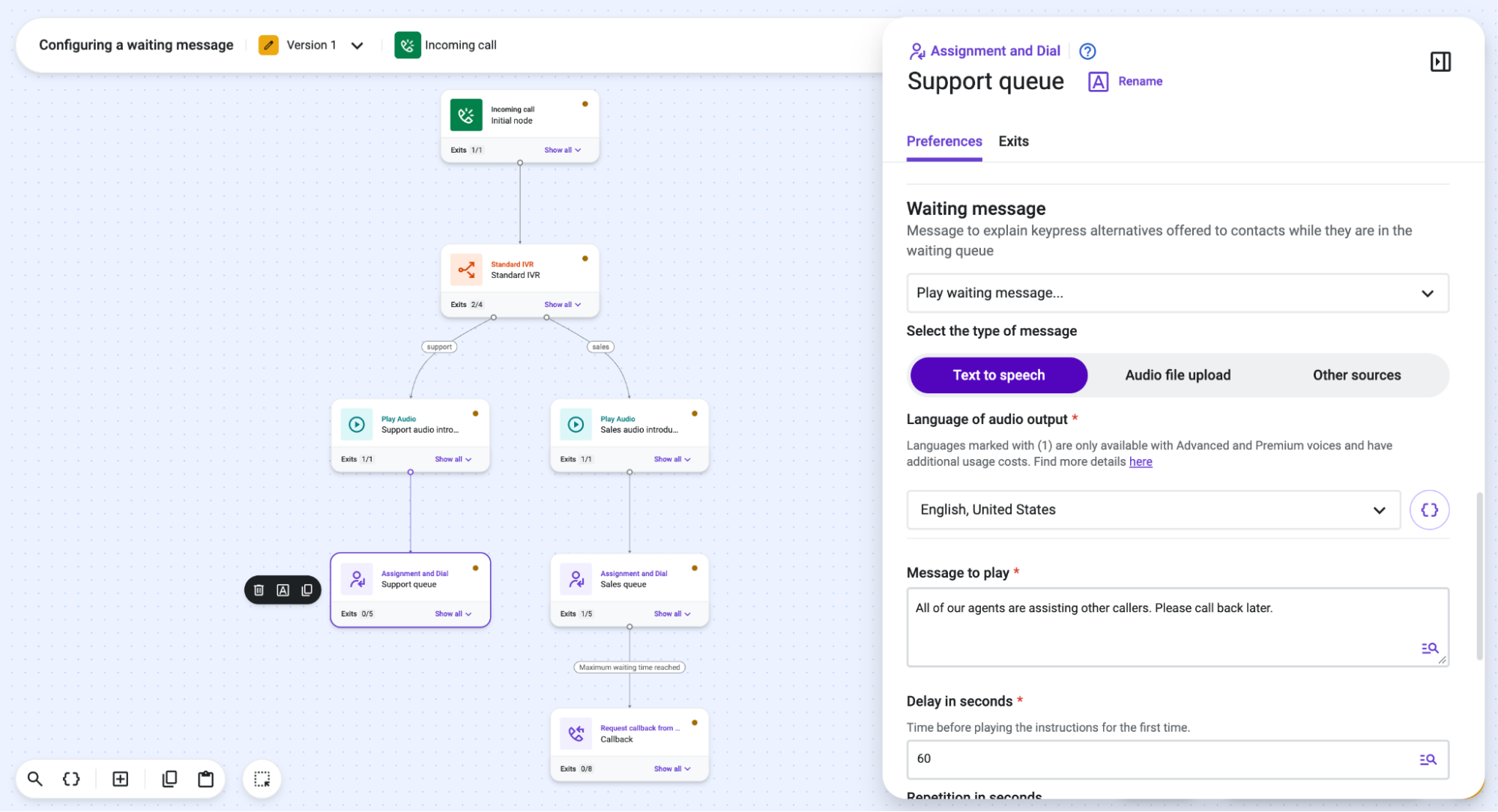Follow the 'here' details link

coord(1141,462)
